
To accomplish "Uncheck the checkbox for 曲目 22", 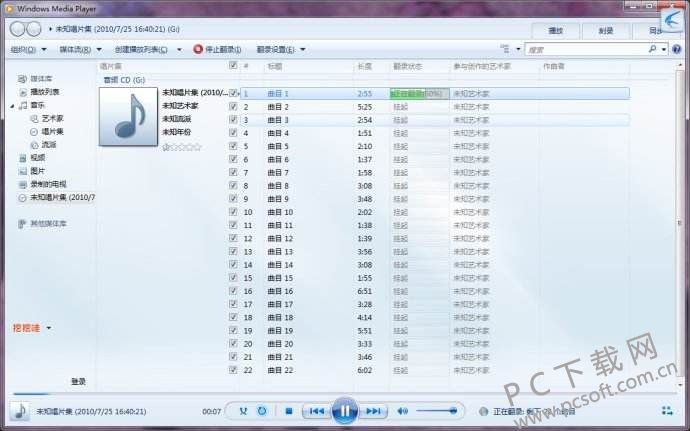I will [233, 370].
